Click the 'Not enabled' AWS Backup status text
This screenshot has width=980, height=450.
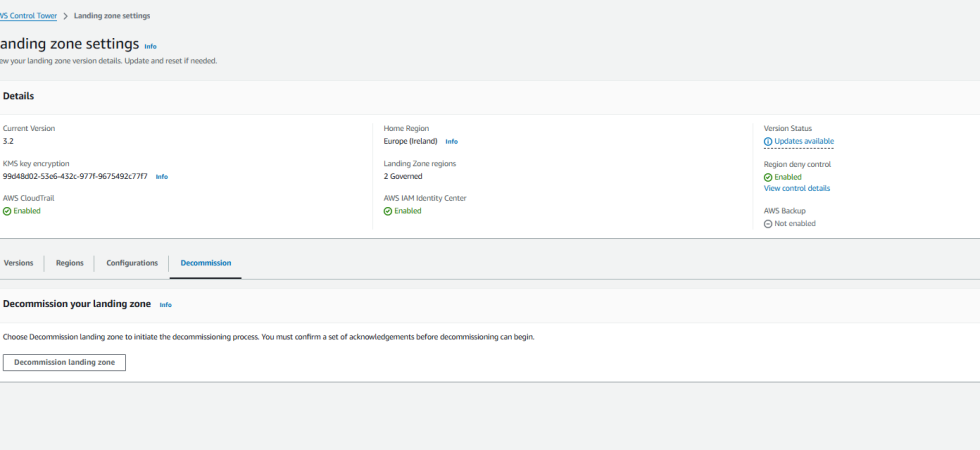point(795,224)
